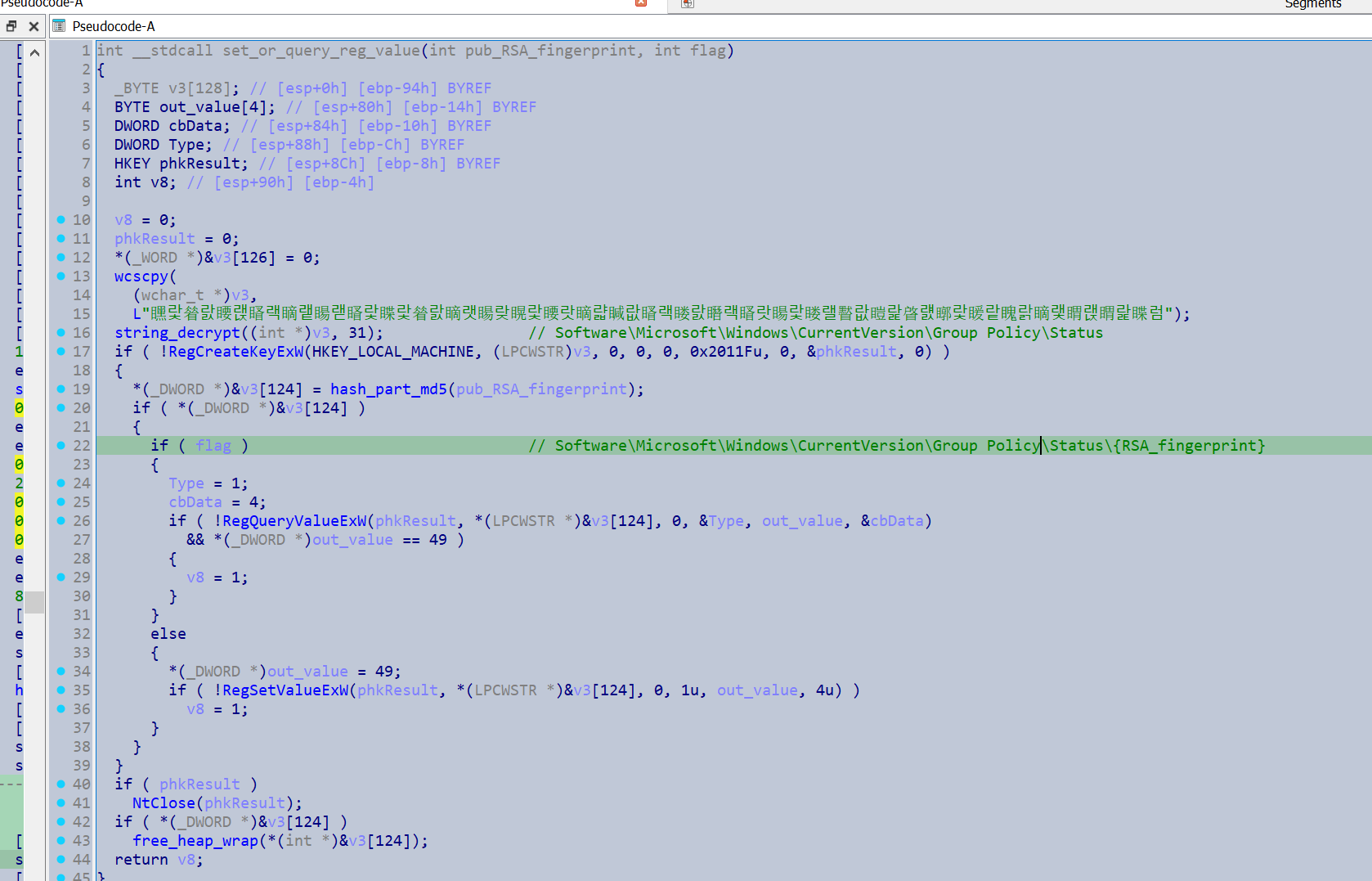Click the 'BYTE out_value[4]' declaration on line 4
The height and width of the screenshot is (881, 1372).
click(x=195, y=107)
